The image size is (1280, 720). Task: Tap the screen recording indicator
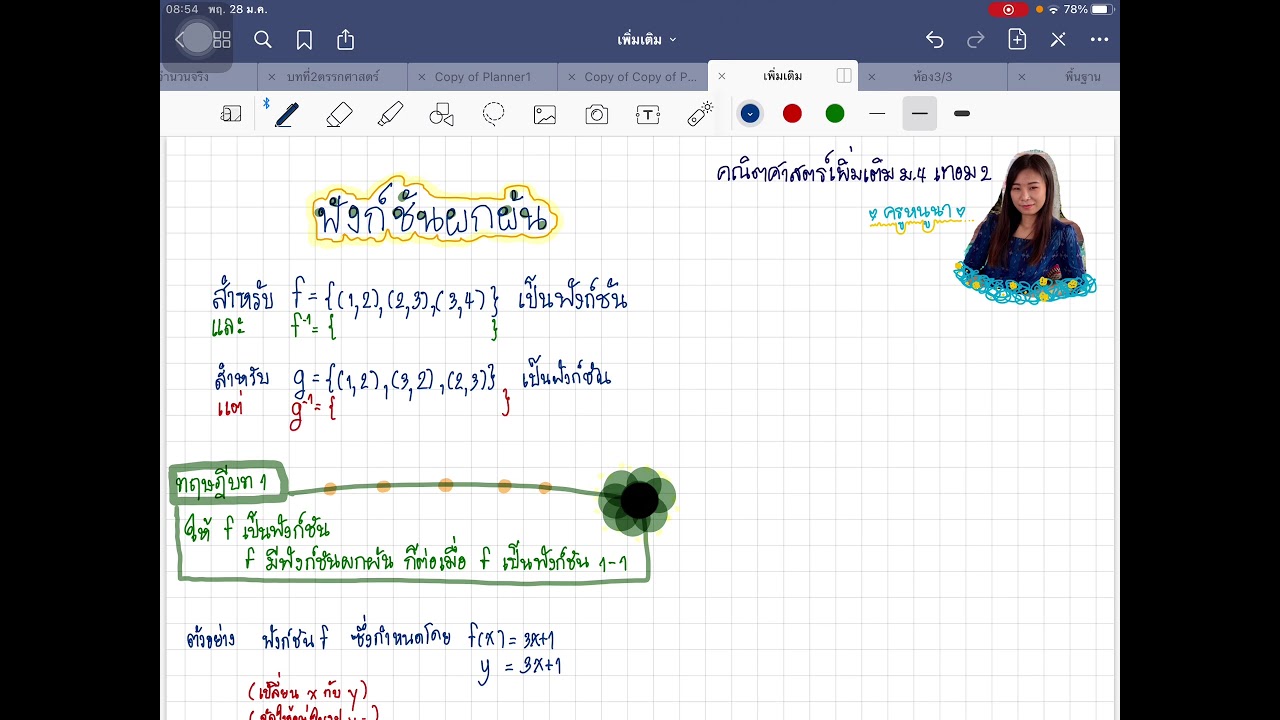tap(1007, 9)
